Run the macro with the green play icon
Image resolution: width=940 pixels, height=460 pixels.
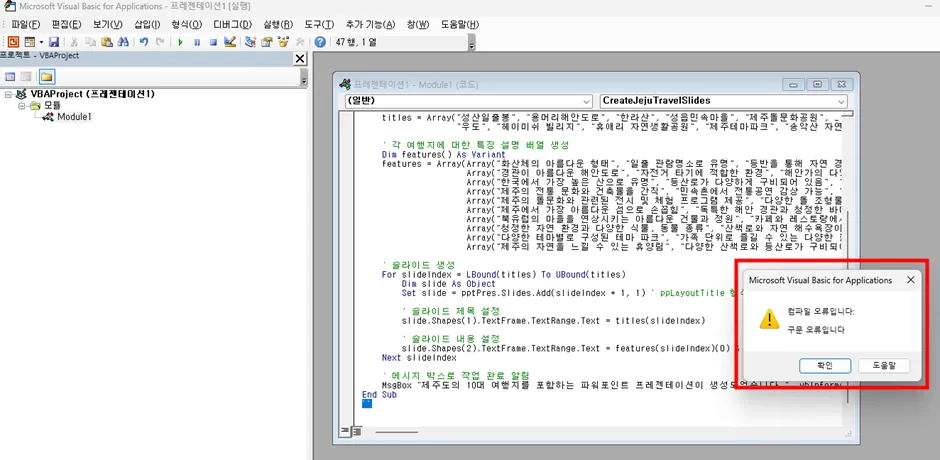click(x=180, y=42)
